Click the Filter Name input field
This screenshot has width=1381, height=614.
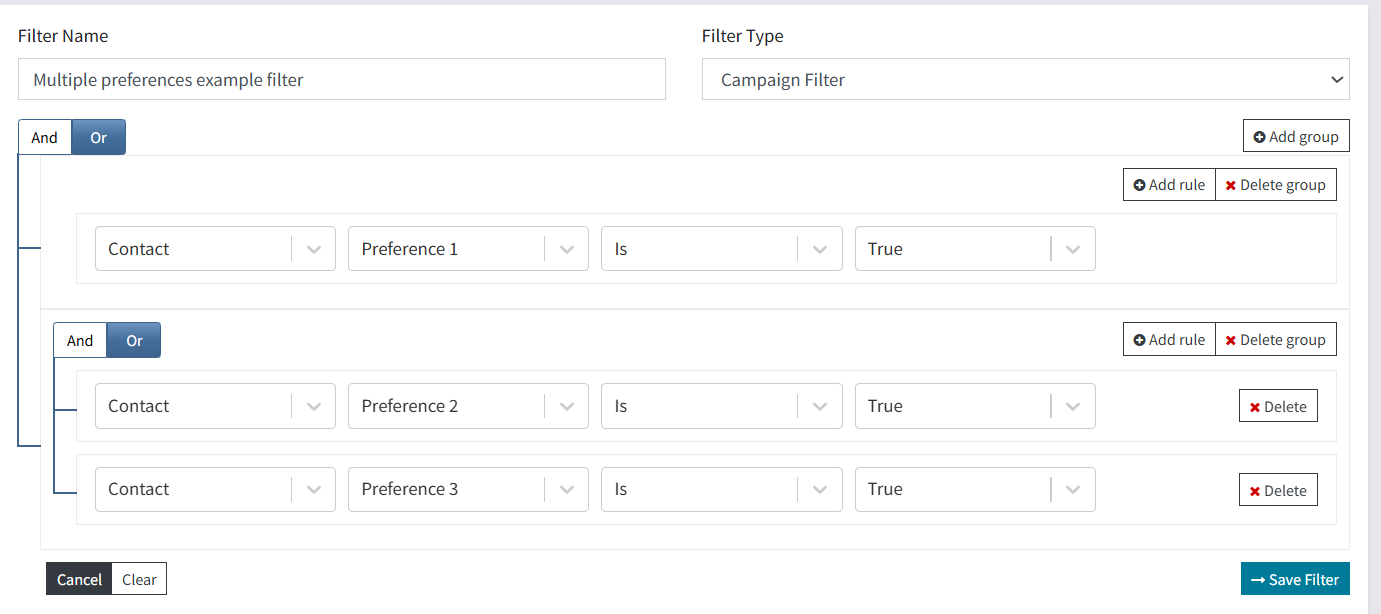[x=342, y=79]
